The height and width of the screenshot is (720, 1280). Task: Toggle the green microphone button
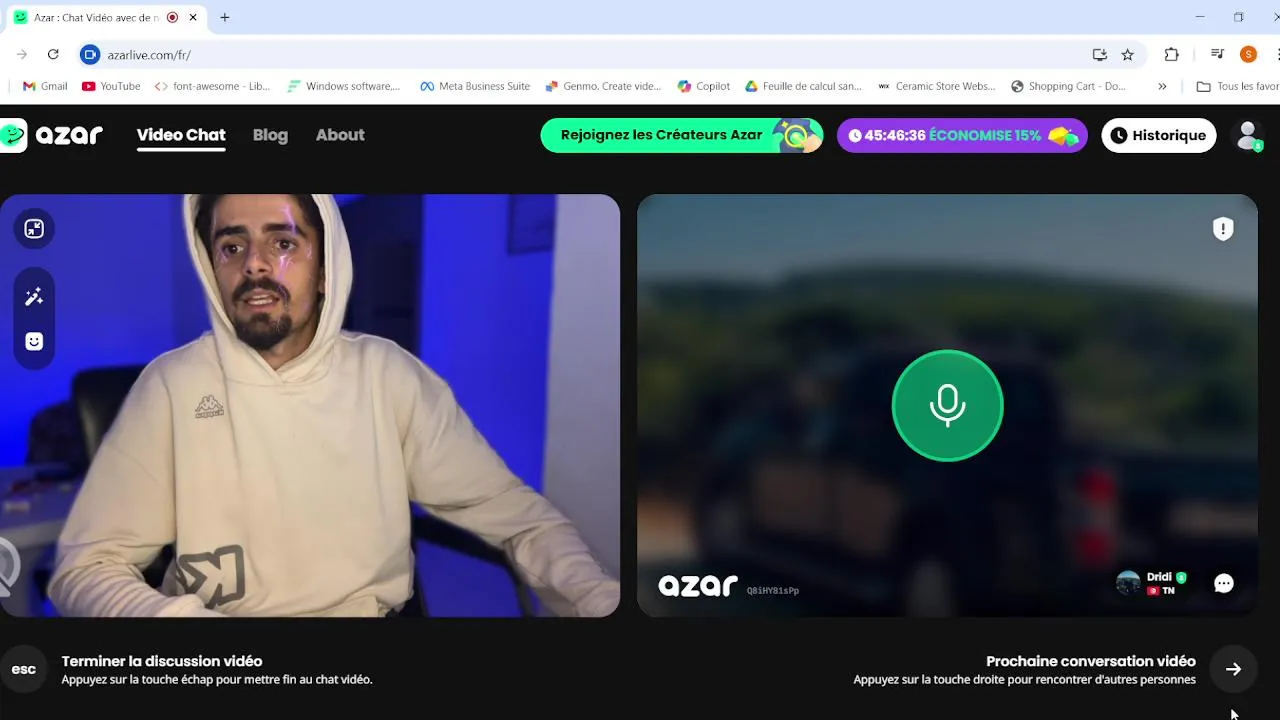click(x=947, y=406)
